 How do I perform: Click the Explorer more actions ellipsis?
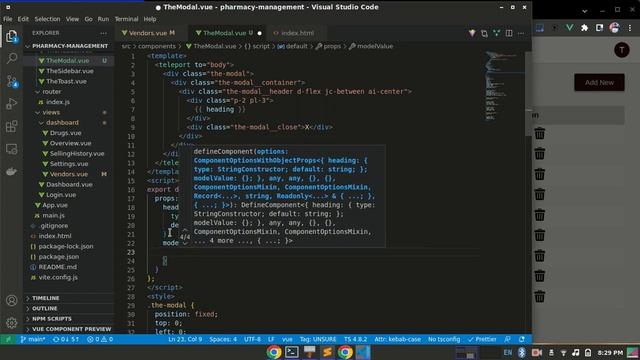(x=103, y=33)
